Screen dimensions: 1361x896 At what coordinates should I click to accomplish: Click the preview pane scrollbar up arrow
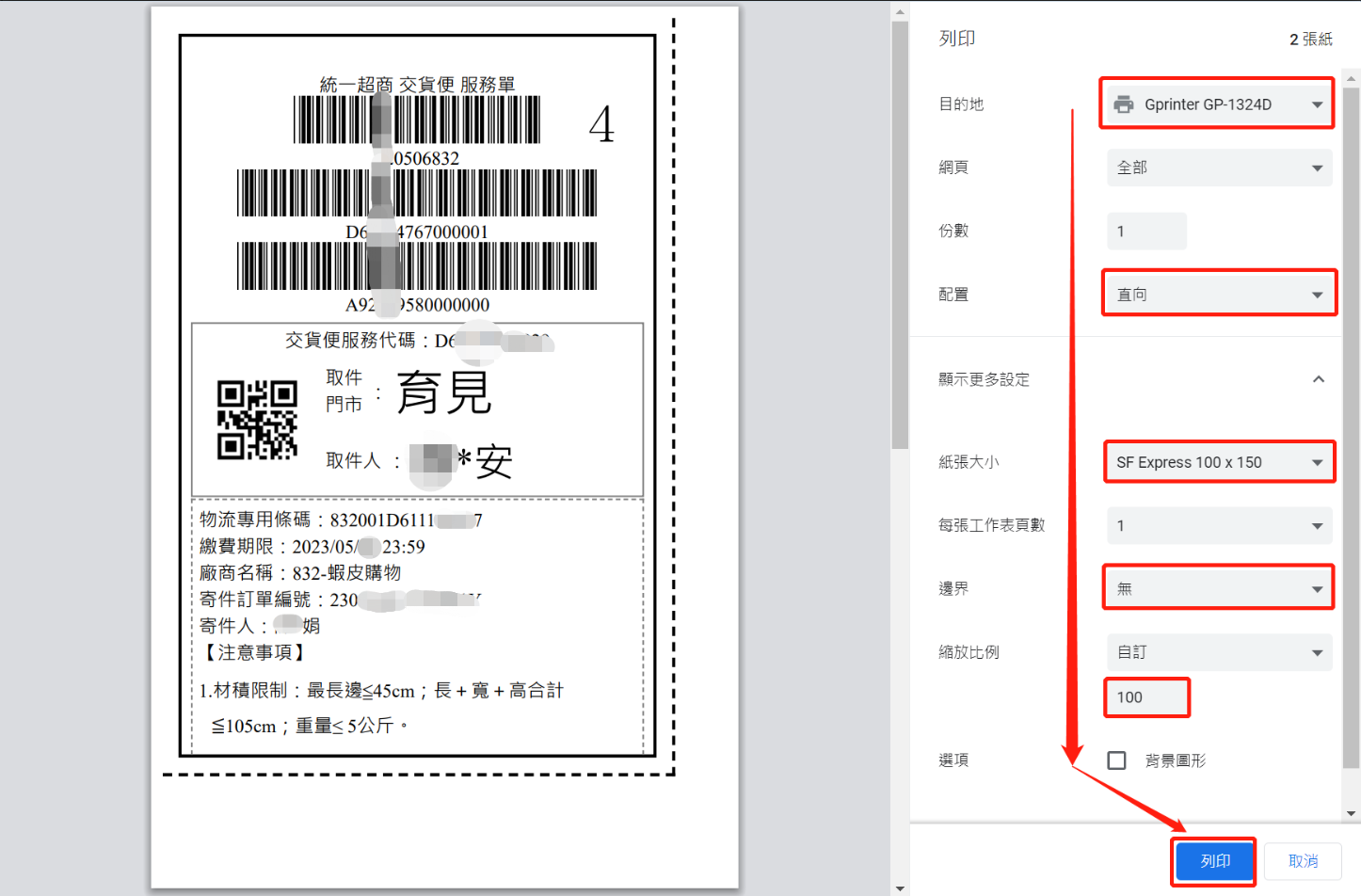click(x=900, y=12)
